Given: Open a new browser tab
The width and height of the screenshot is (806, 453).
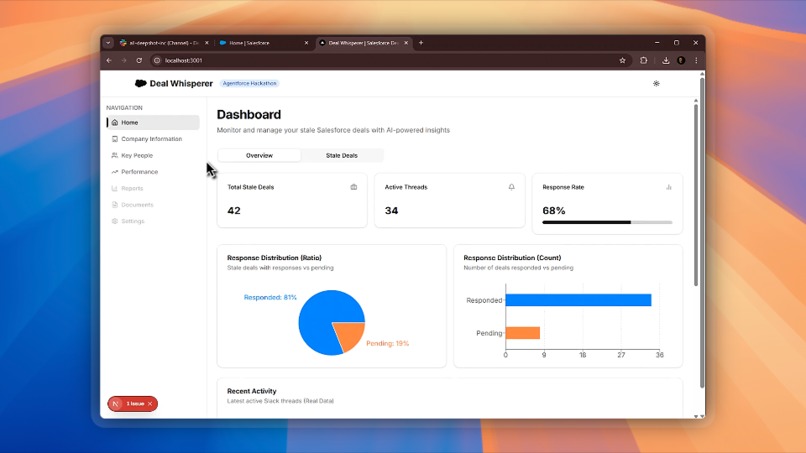Looking at the screenshot, I should coord(421,43).
